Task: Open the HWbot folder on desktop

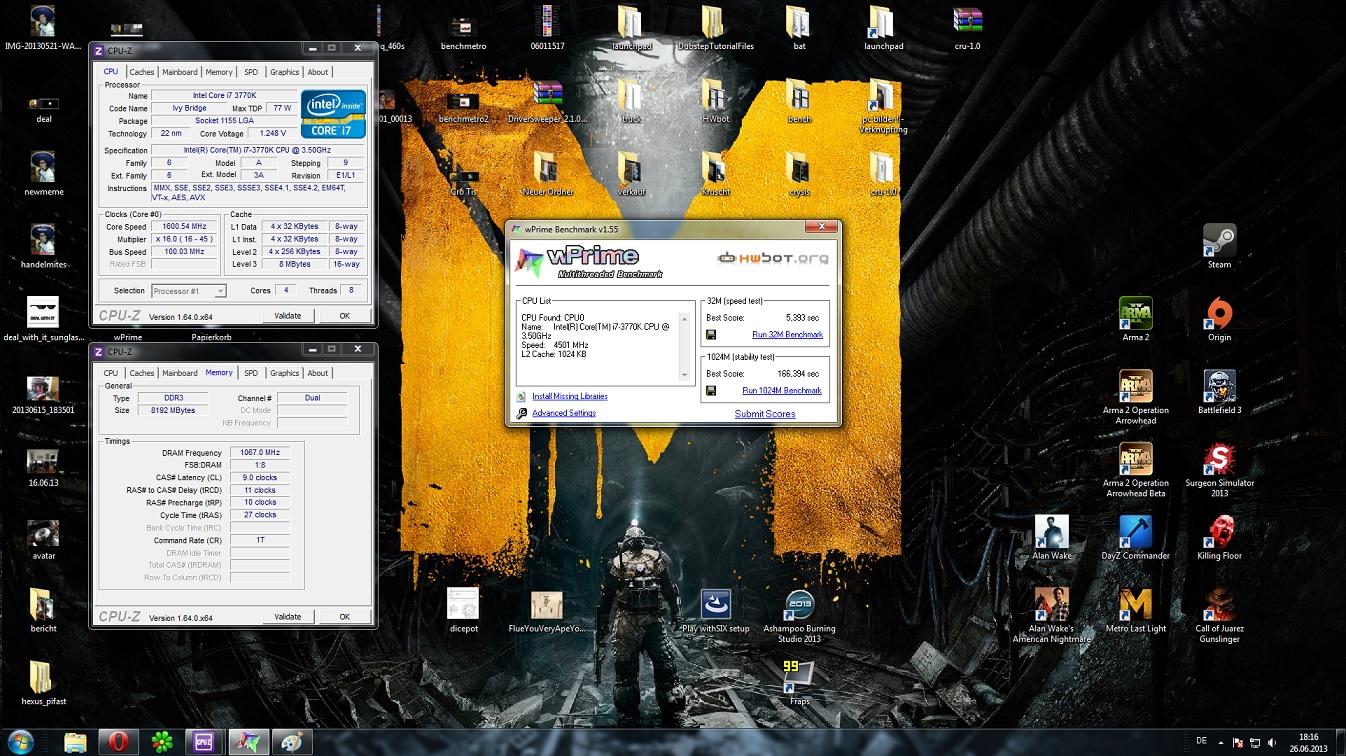Action: point(714,96)
